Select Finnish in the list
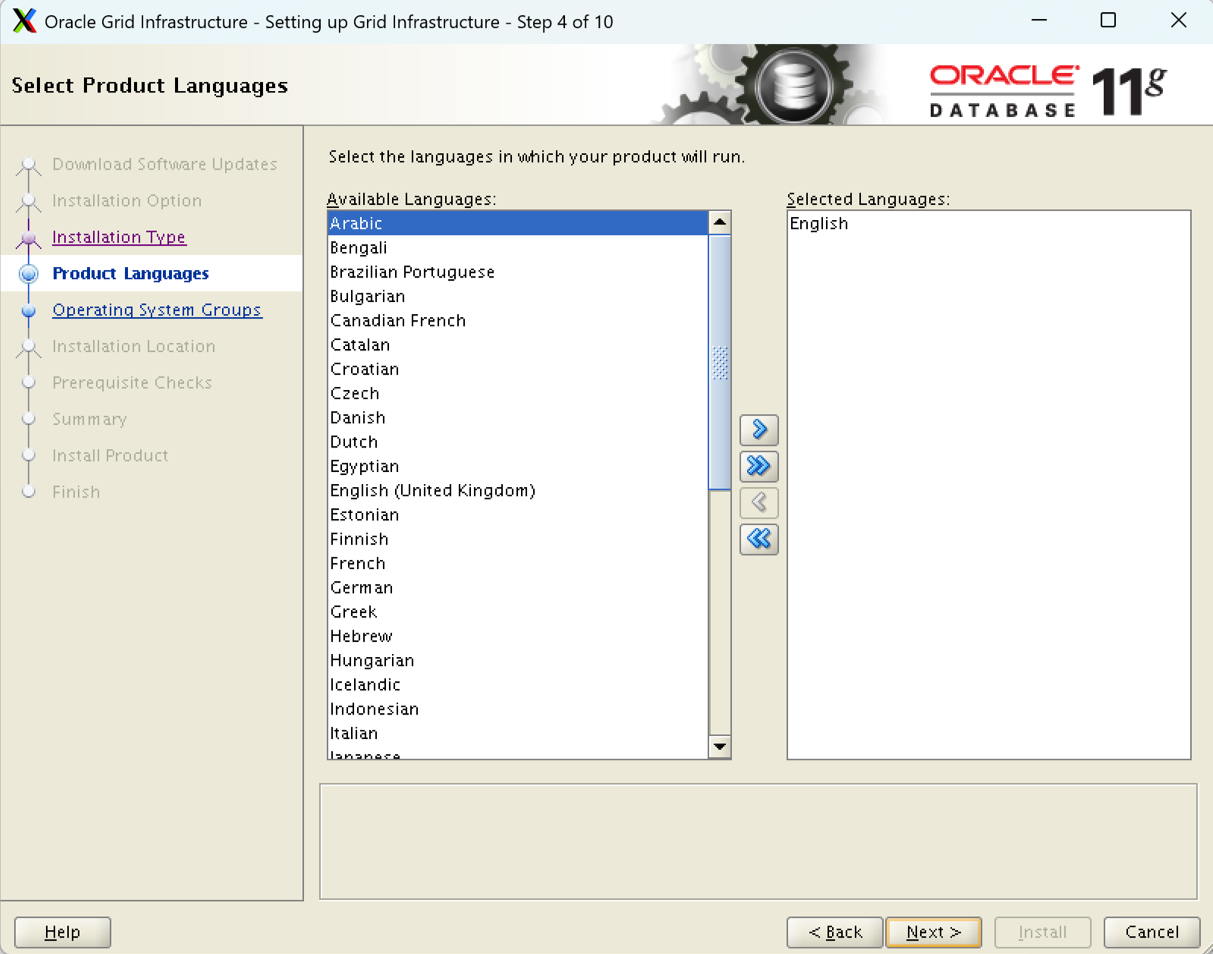This screenshot has height=954, width=1213. point(518,539)
